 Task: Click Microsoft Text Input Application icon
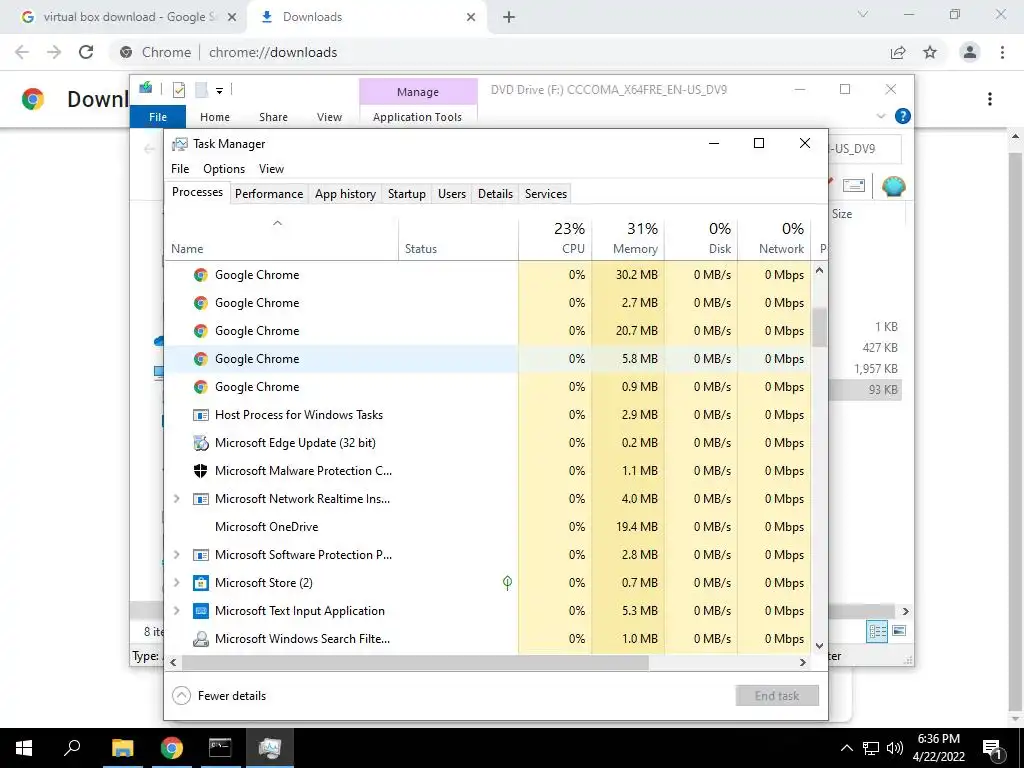[x=200, y=611]
